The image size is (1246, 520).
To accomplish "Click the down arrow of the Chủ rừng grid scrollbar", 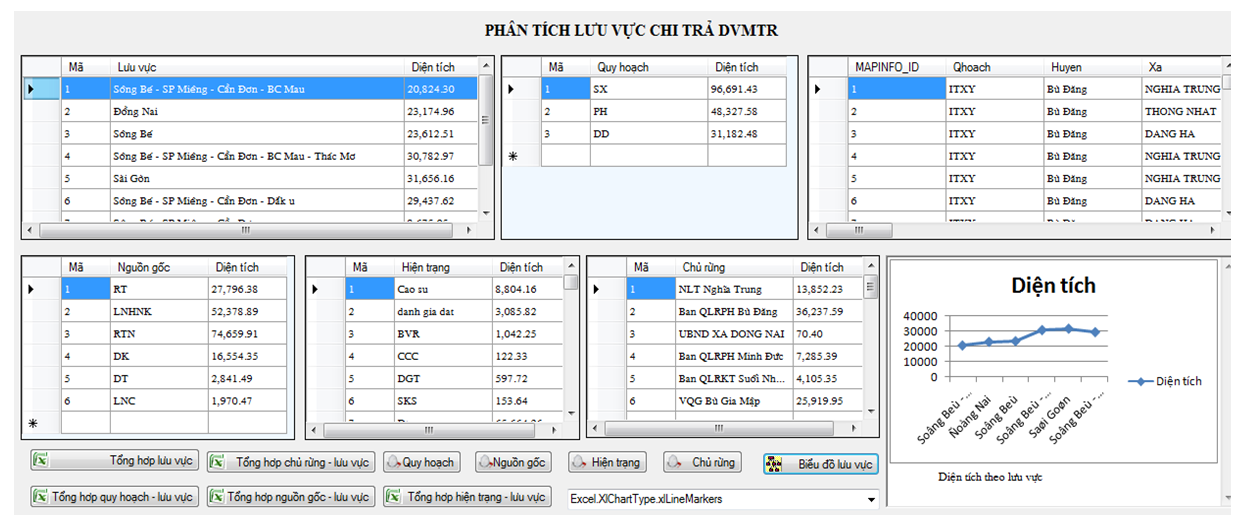I will [872, 412].
